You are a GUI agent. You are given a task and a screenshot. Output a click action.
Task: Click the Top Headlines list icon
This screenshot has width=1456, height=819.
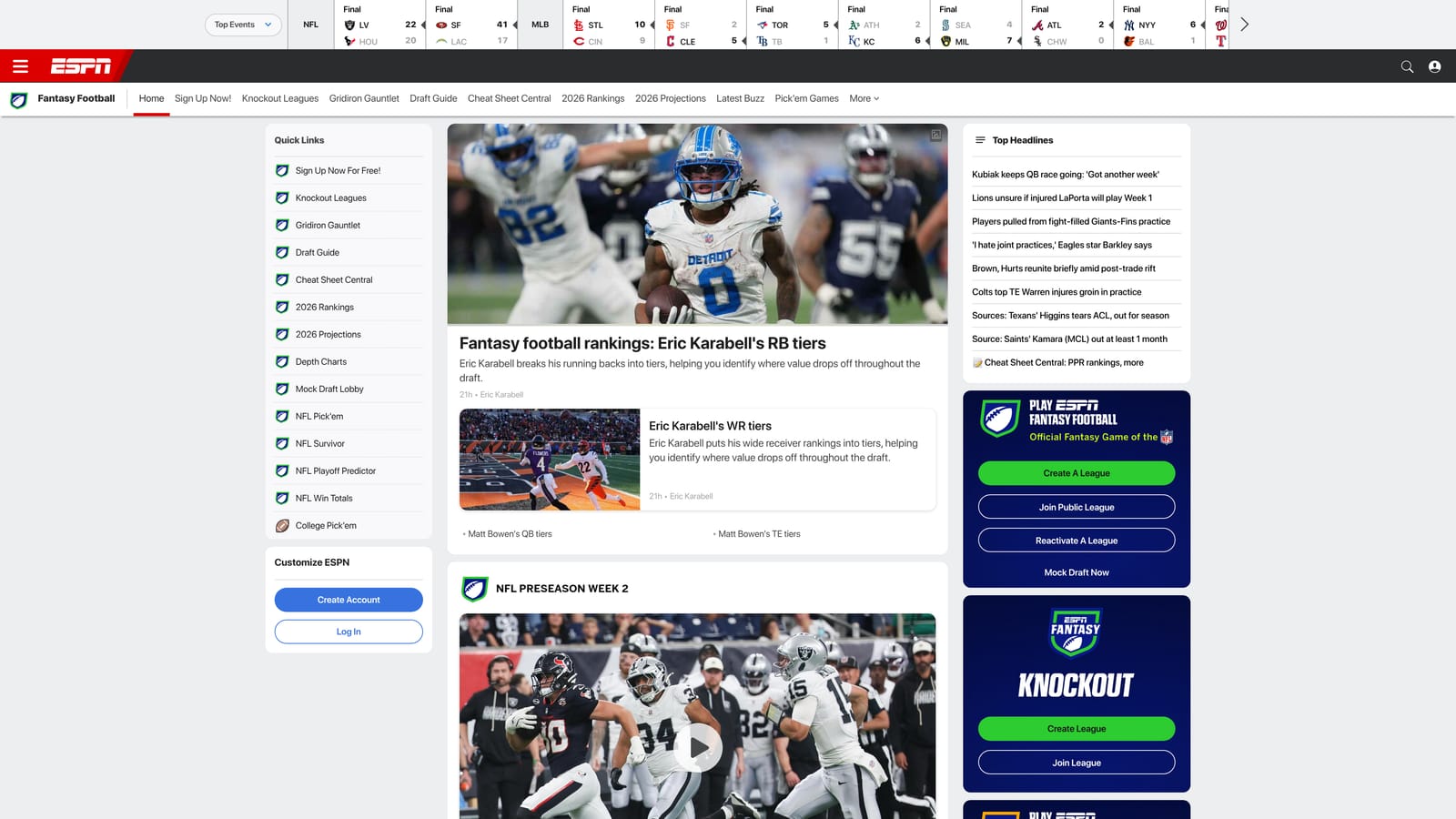tap(980, 140)
